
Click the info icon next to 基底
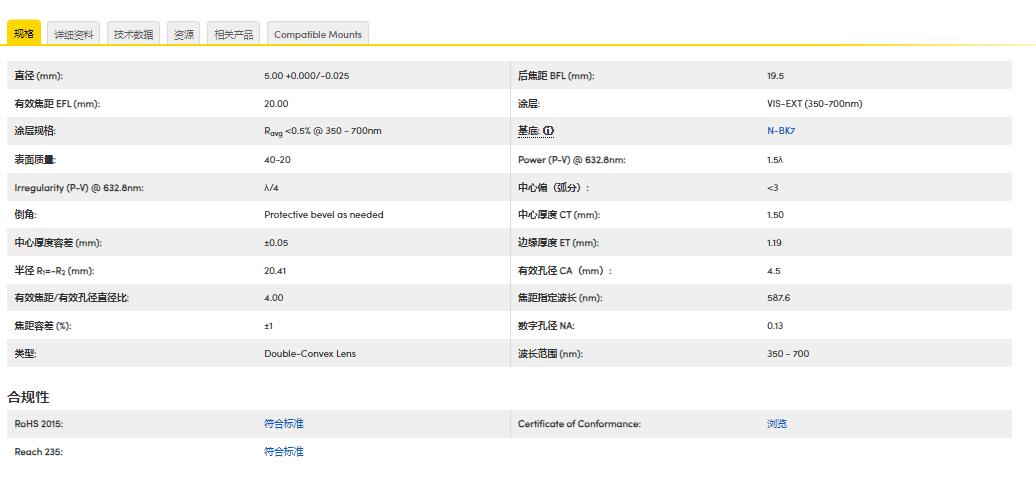pyautogui.click(x=548, y=131)
